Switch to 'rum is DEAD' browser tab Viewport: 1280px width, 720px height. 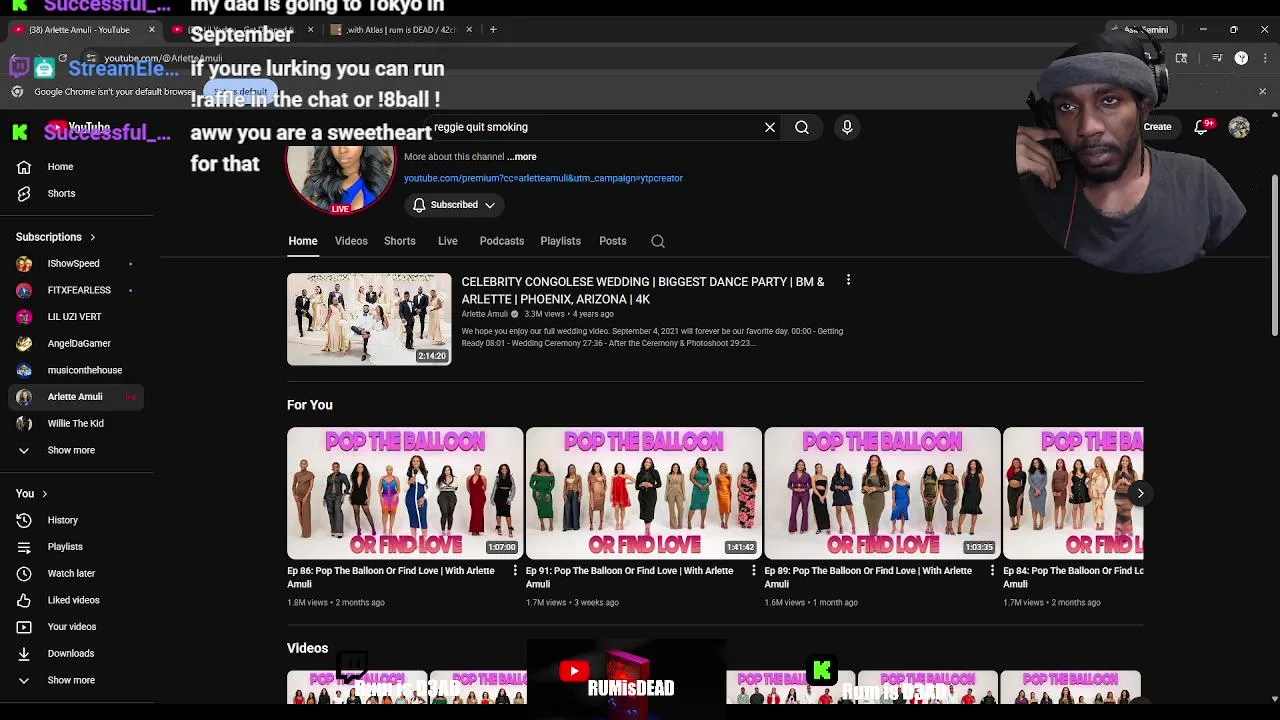(400, 30)
